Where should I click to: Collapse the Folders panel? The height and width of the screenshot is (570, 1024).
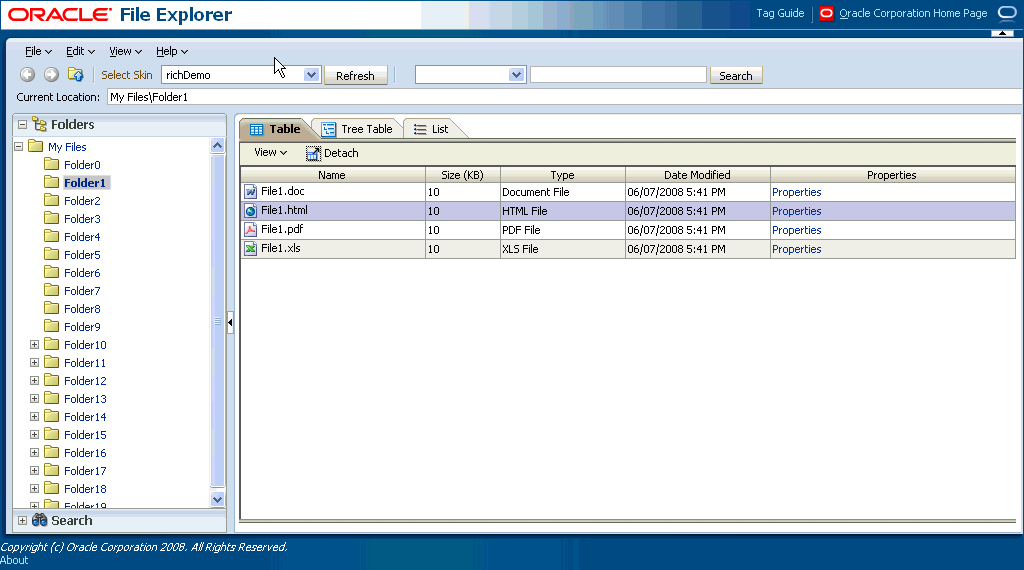click(22, 124)
